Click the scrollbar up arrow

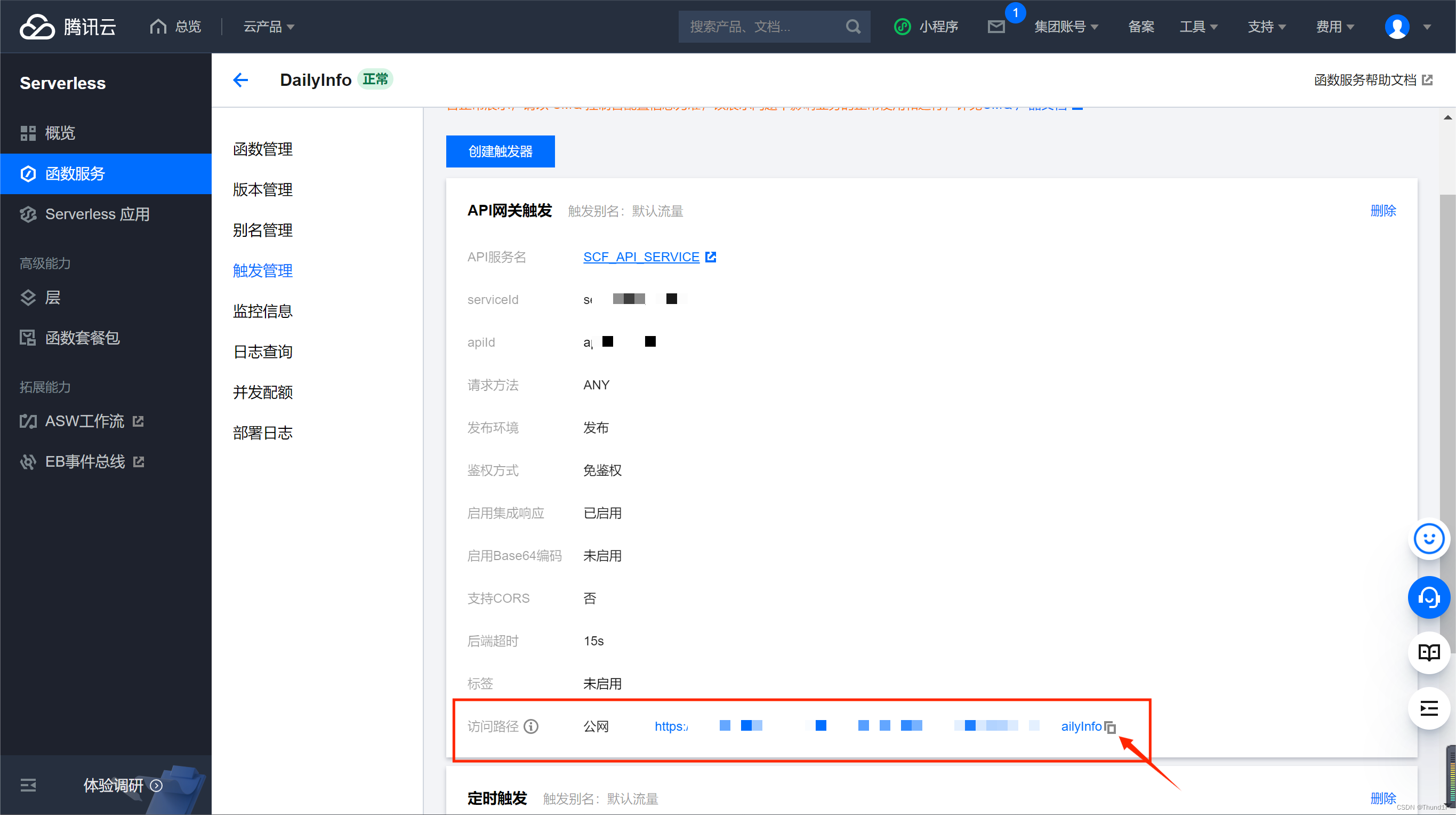pos(1447,117)
